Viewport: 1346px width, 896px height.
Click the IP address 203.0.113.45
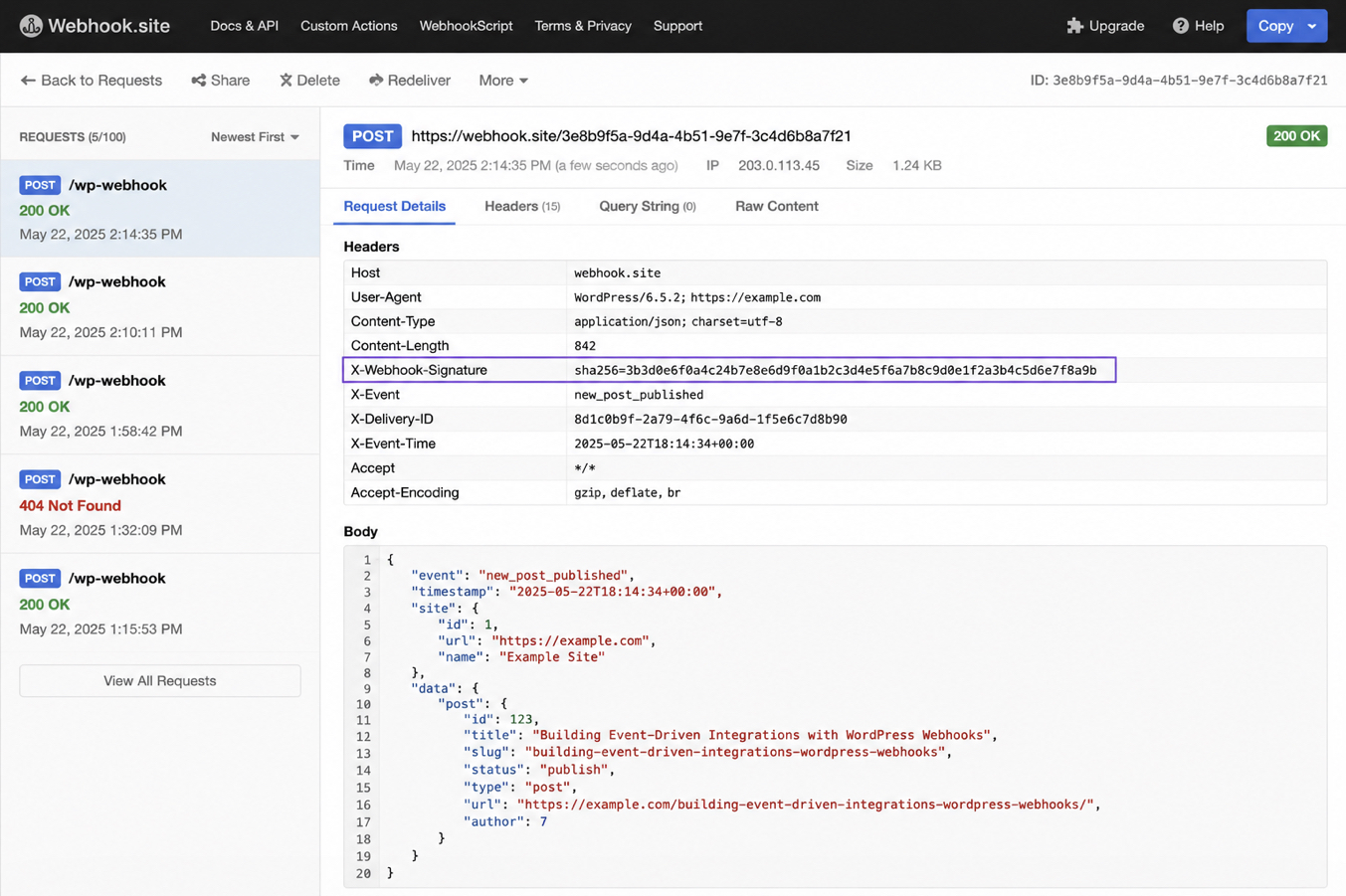[x=779, y=166]
